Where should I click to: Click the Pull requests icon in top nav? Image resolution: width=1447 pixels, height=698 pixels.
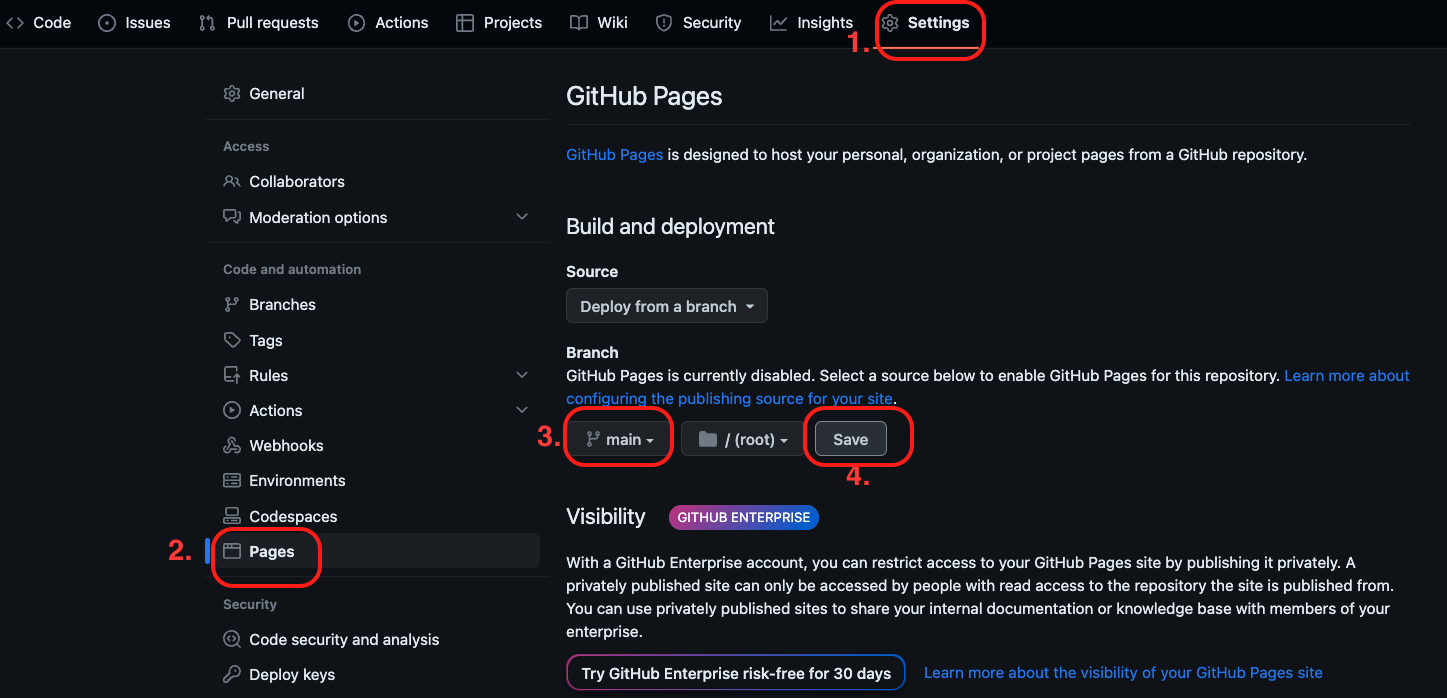coord(207,23)
